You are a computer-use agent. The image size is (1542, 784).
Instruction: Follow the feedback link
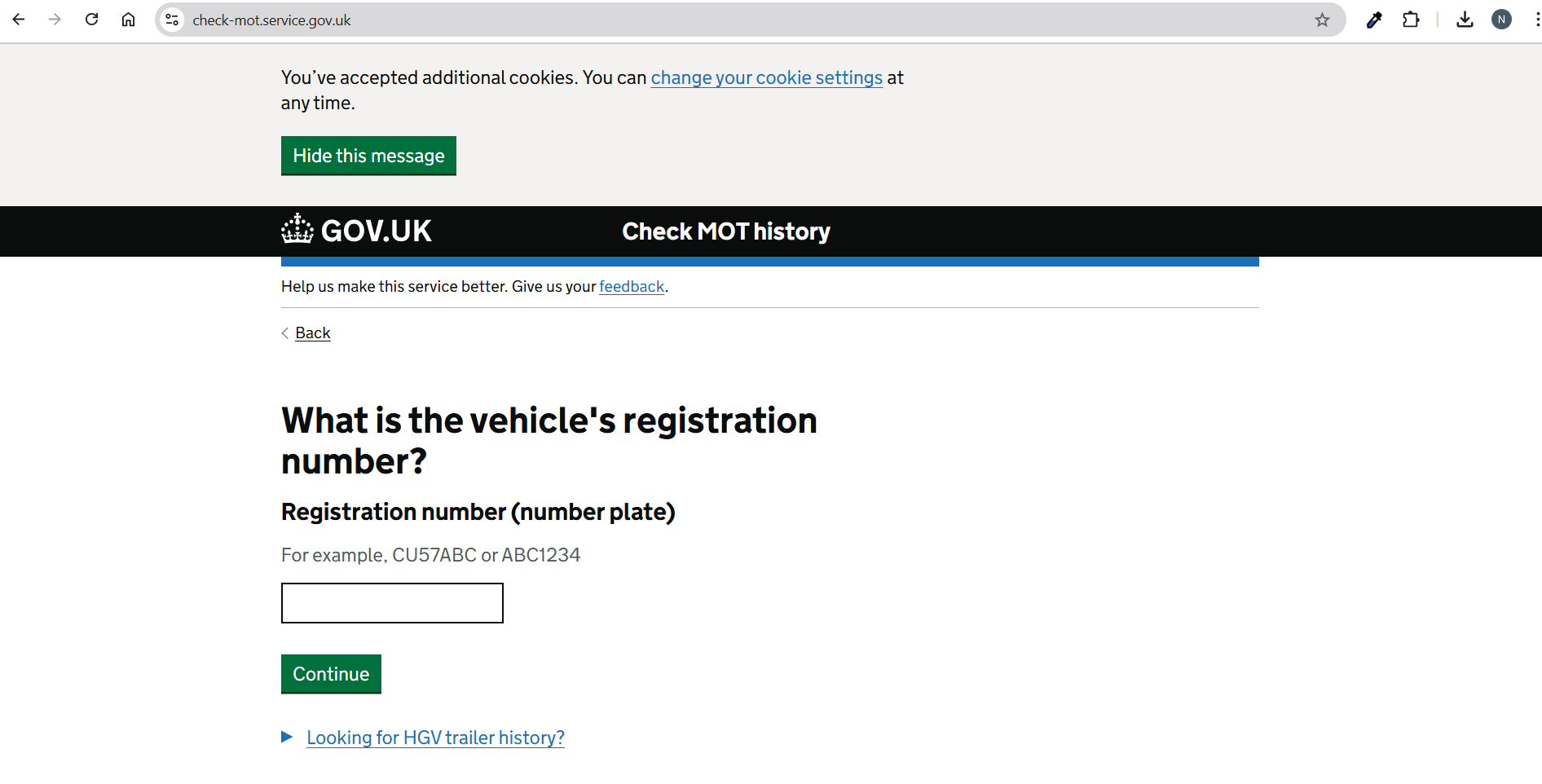[x=632, y=287]
